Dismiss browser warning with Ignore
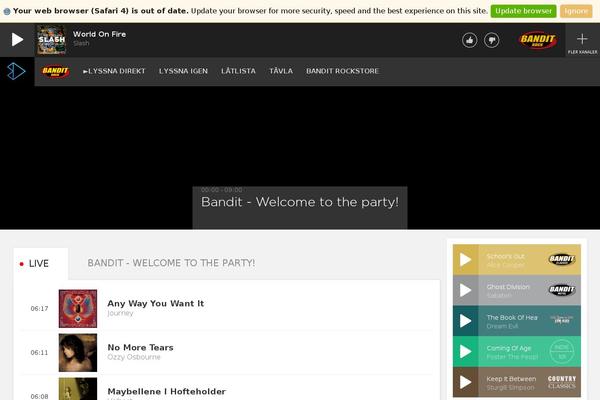This screenshot has height=400, width=600. click(x=576, y=11)
